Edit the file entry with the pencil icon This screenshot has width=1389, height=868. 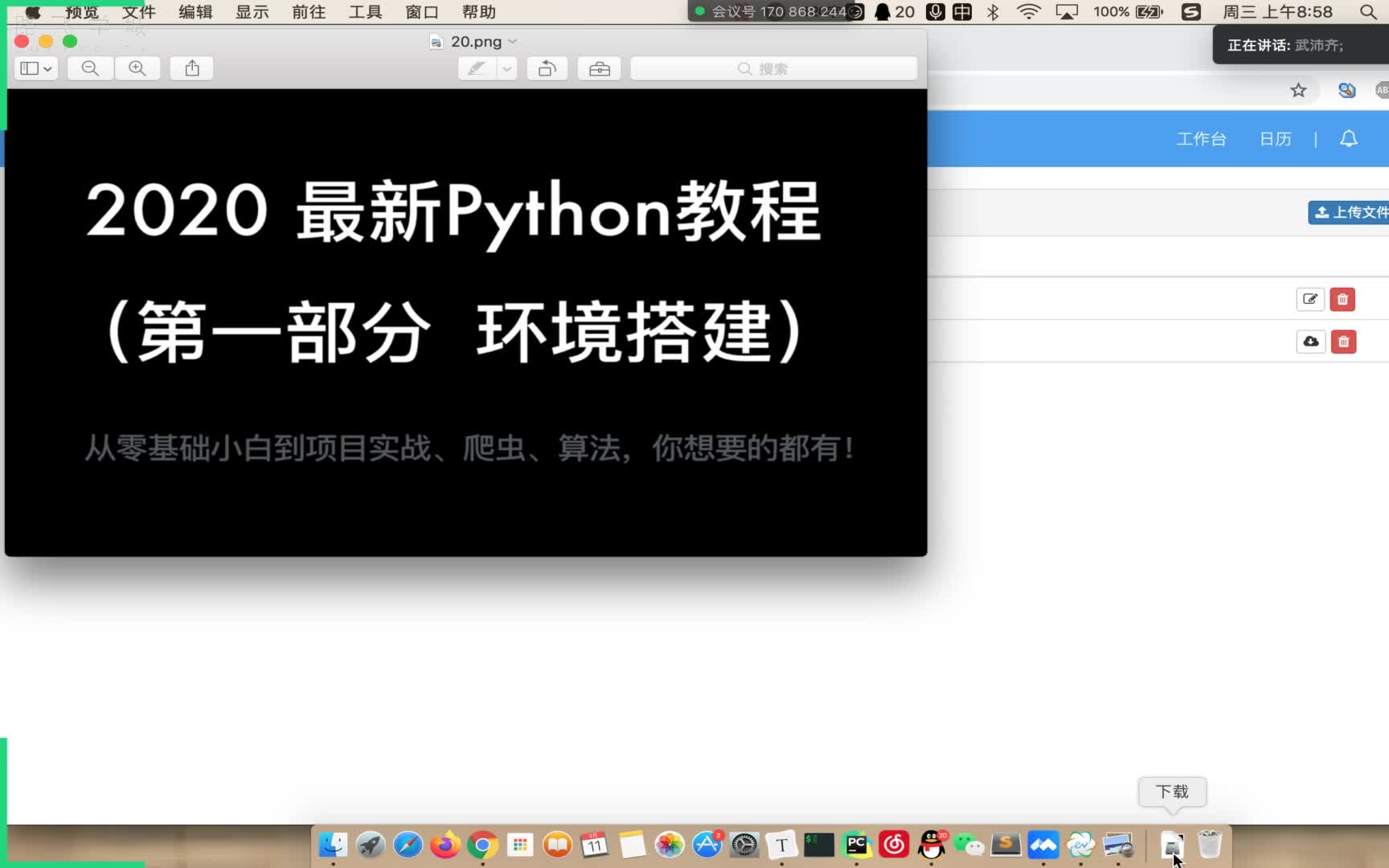pyautogui.click(x=1309, y=299)
